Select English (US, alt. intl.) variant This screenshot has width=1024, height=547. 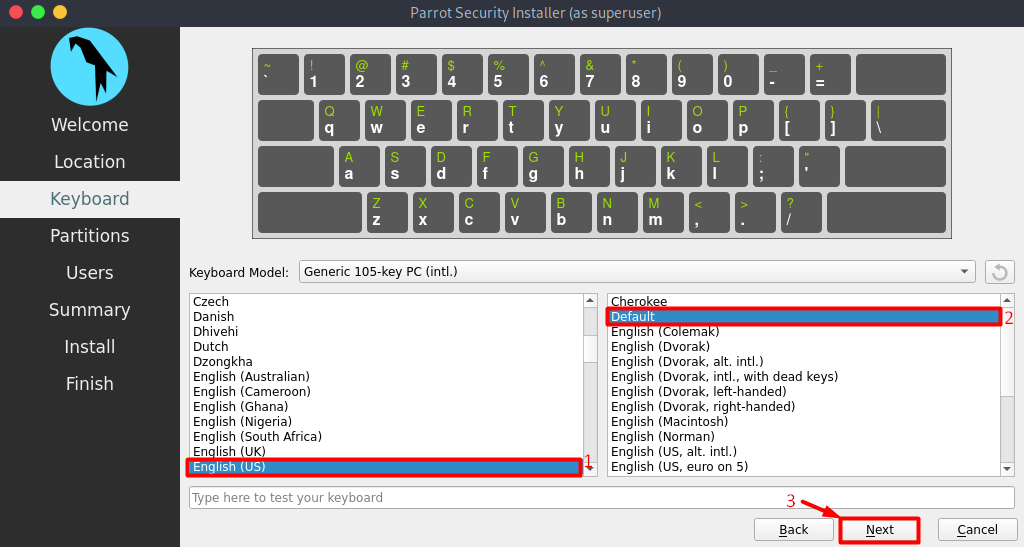coord(804,452)
